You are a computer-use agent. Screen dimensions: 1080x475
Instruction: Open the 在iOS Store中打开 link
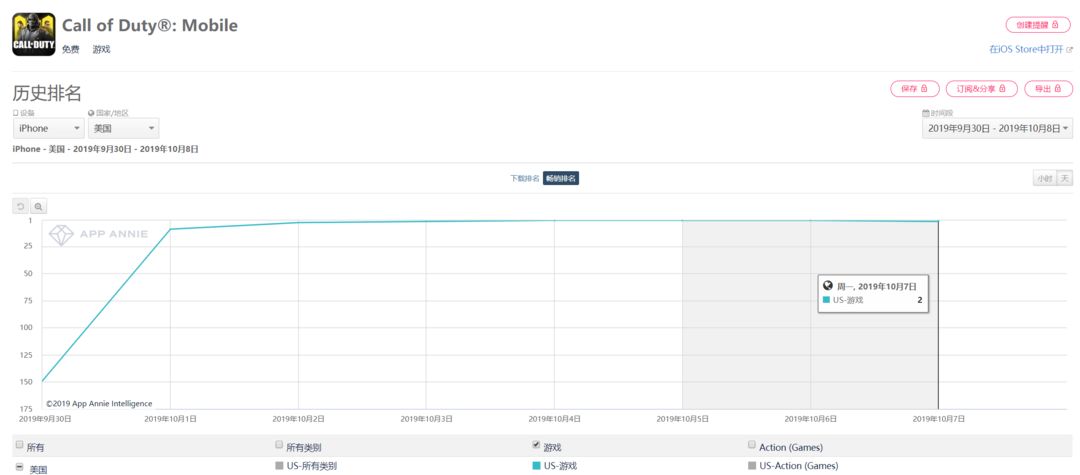pos(1030,50)
